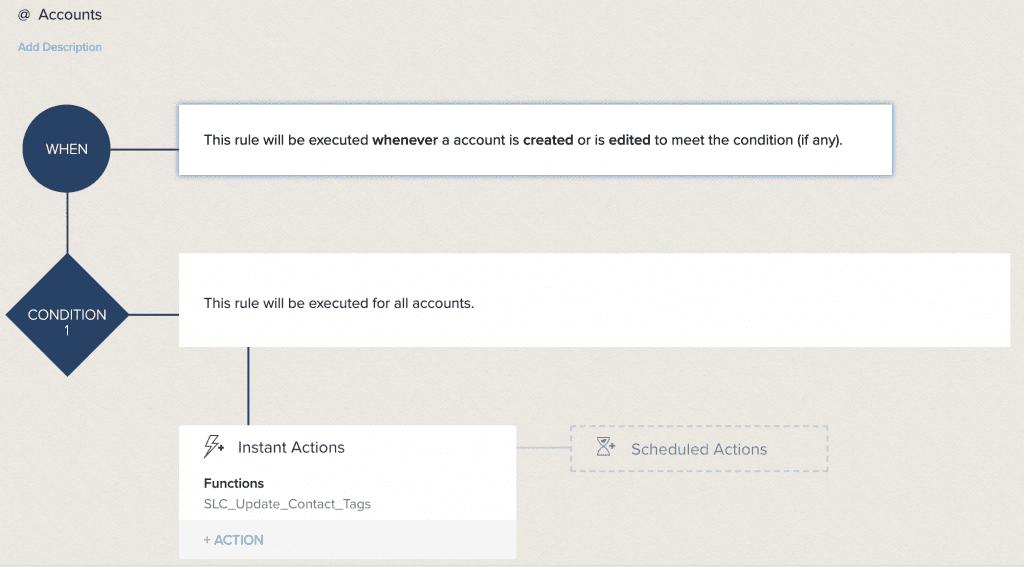Click the word 'edited' in trigger text
This screenshot has width=1024, height=567.
630,140
